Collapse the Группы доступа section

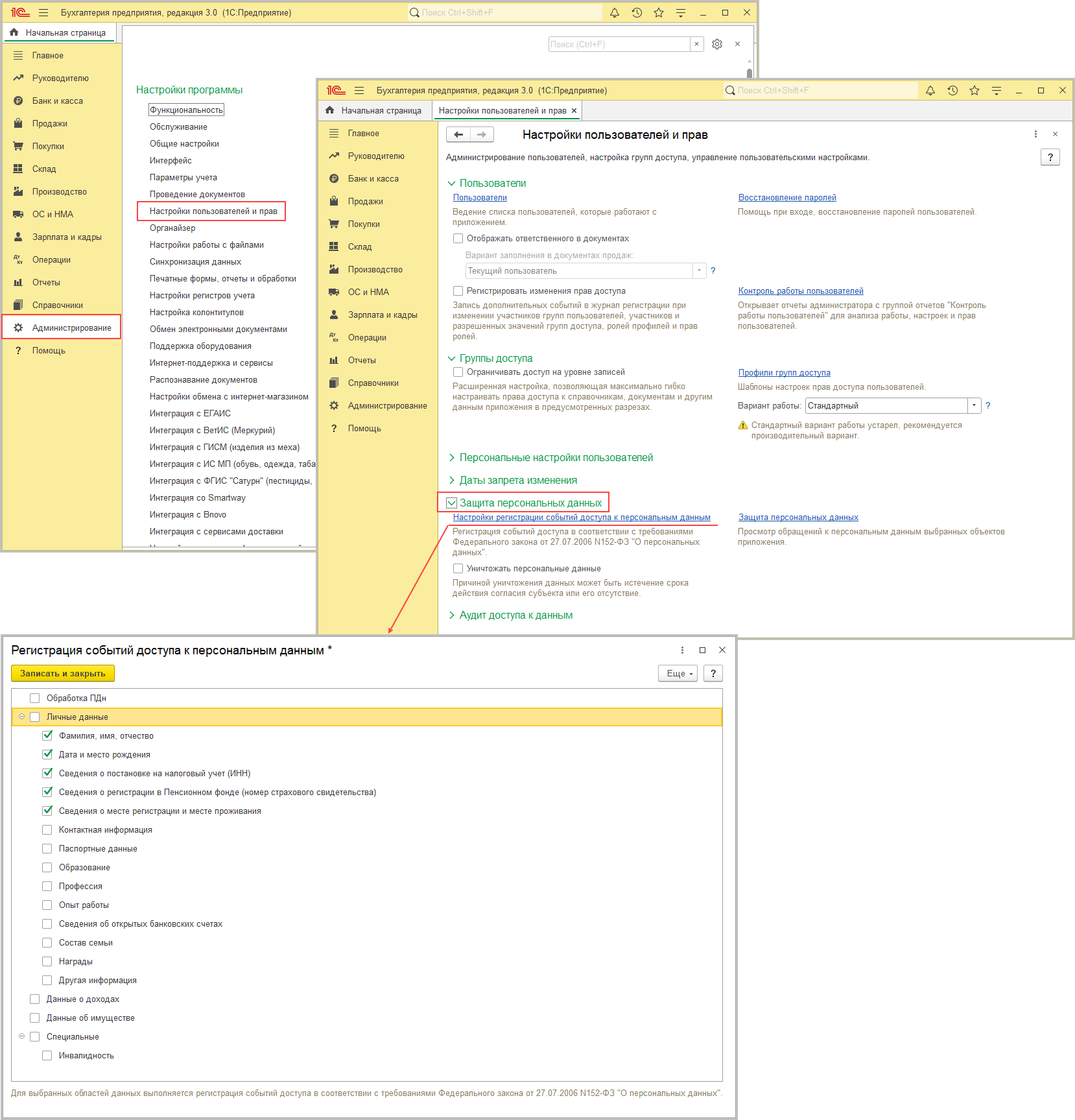click(x=452, y=359)
